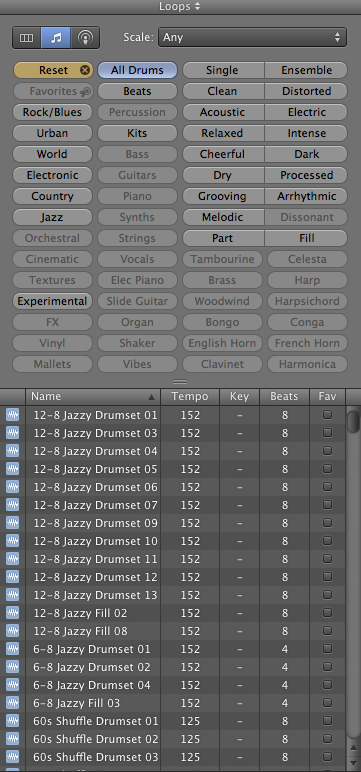Click loop icon for 12-8 Jazzy Drumset 12
This screenshot has width=361, height=772.
pos(12,577)
